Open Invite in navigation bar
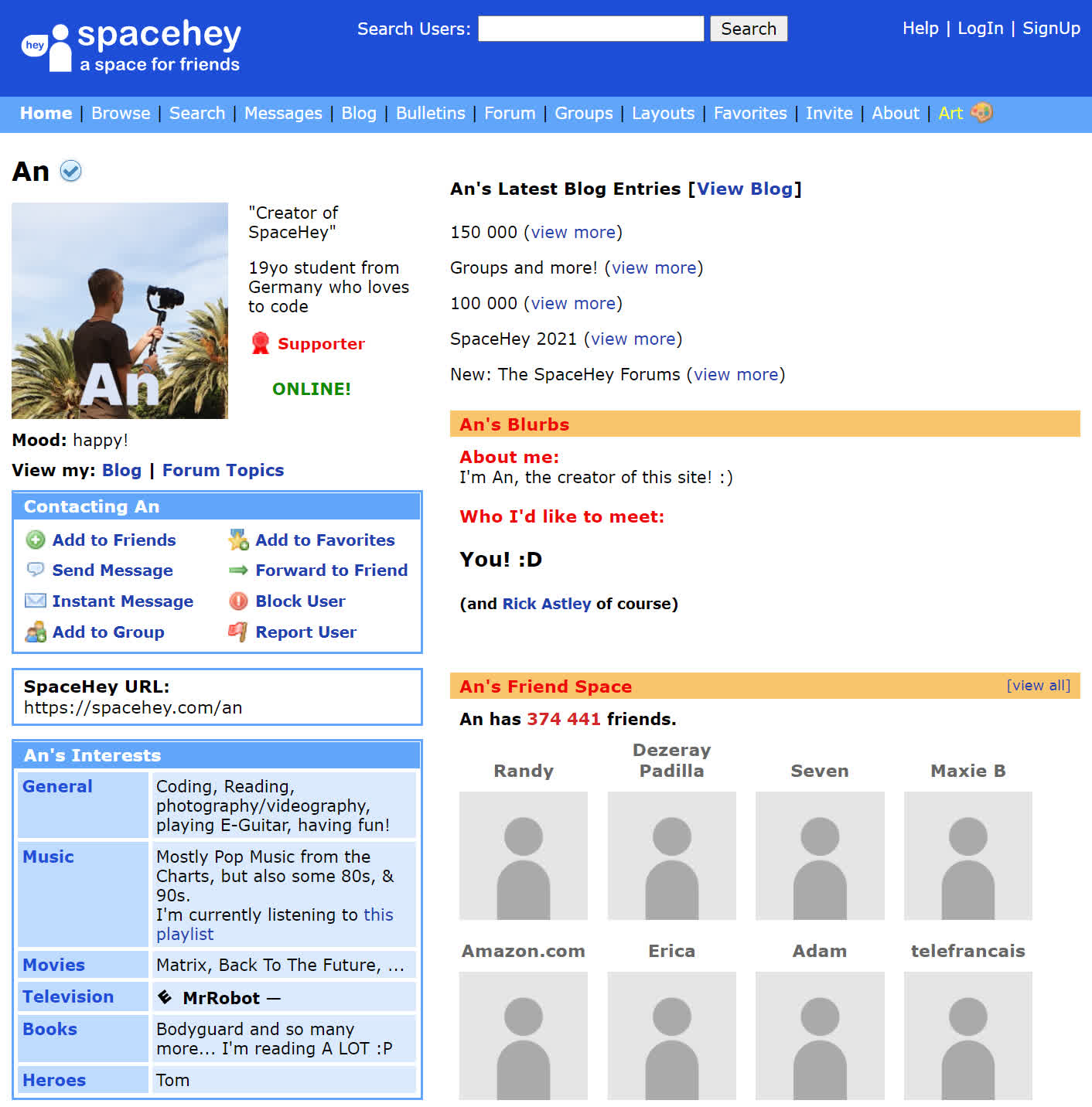 [829, 113]
